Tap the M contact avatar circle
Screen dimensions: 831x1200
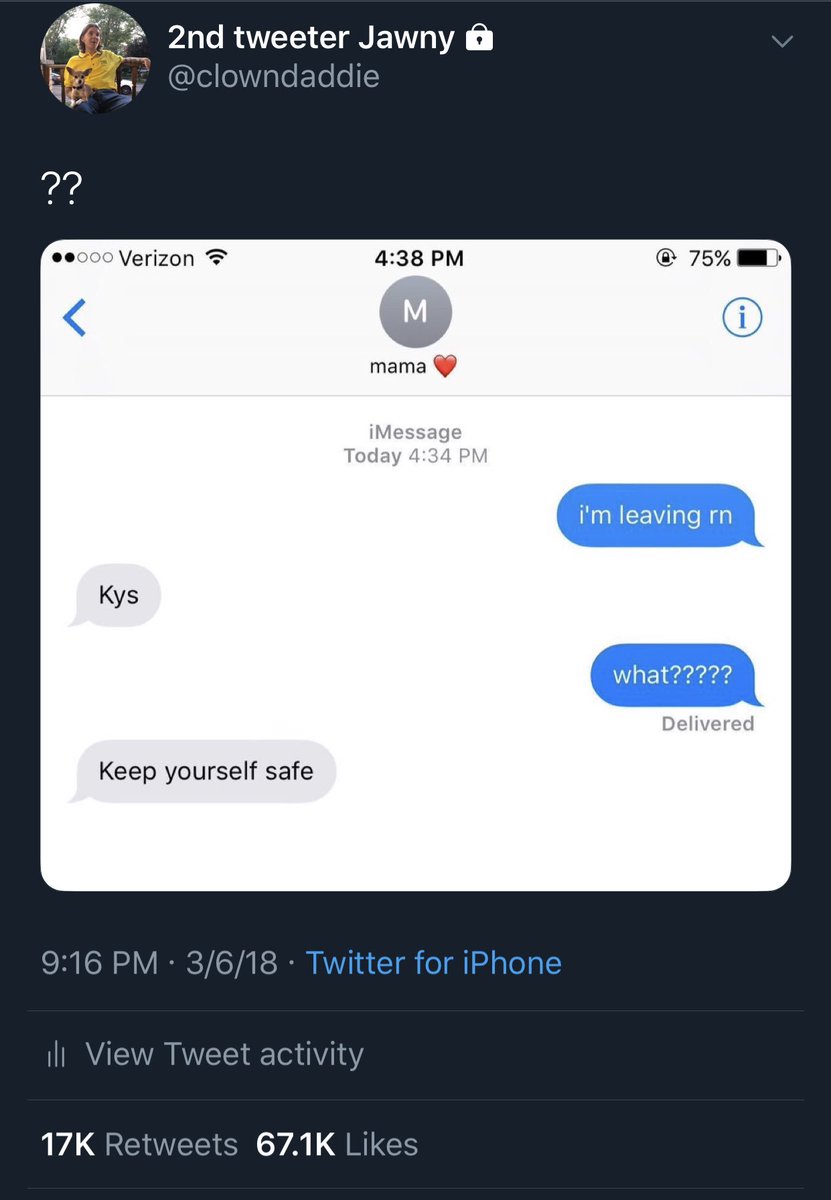(x=416, y=312)
